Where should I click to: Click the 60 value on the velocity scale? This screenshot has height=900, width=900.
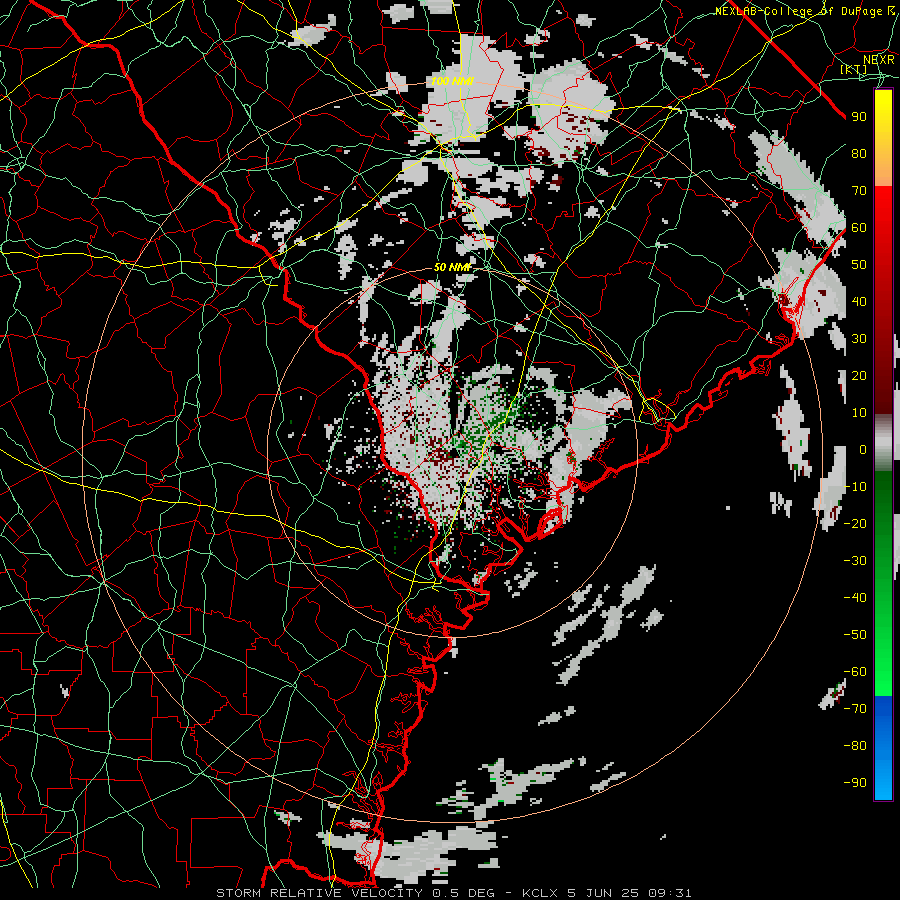point(859,227)
